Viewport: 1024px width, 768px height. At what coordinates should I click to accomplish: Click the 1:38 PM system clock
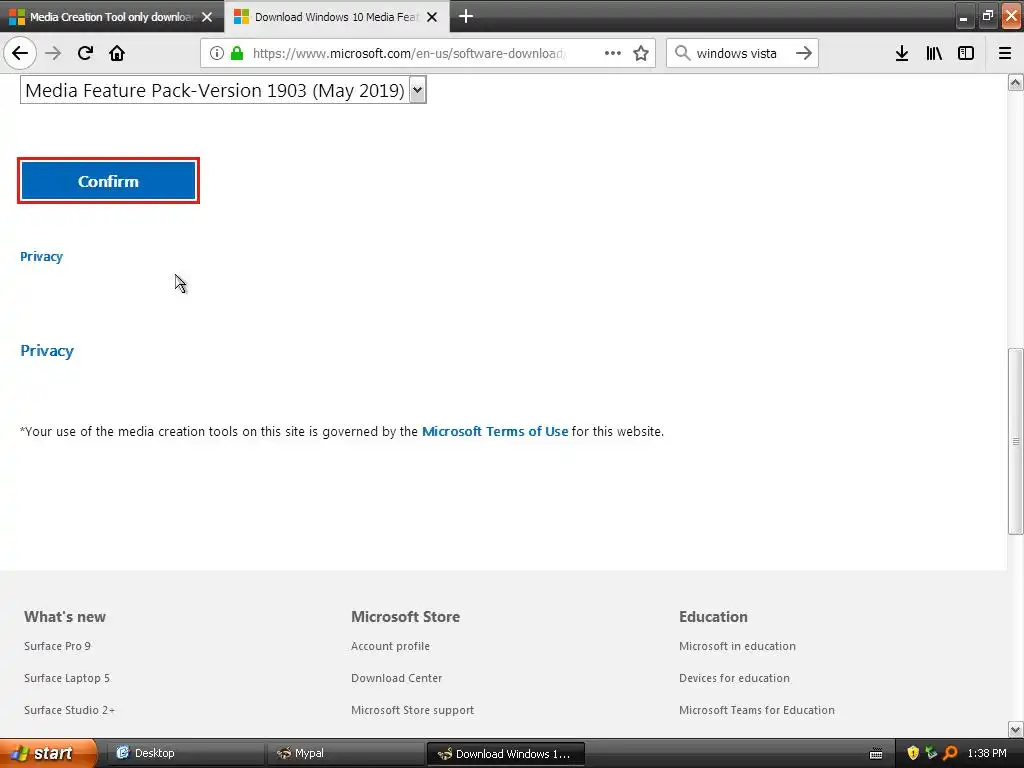coord(987,753)
